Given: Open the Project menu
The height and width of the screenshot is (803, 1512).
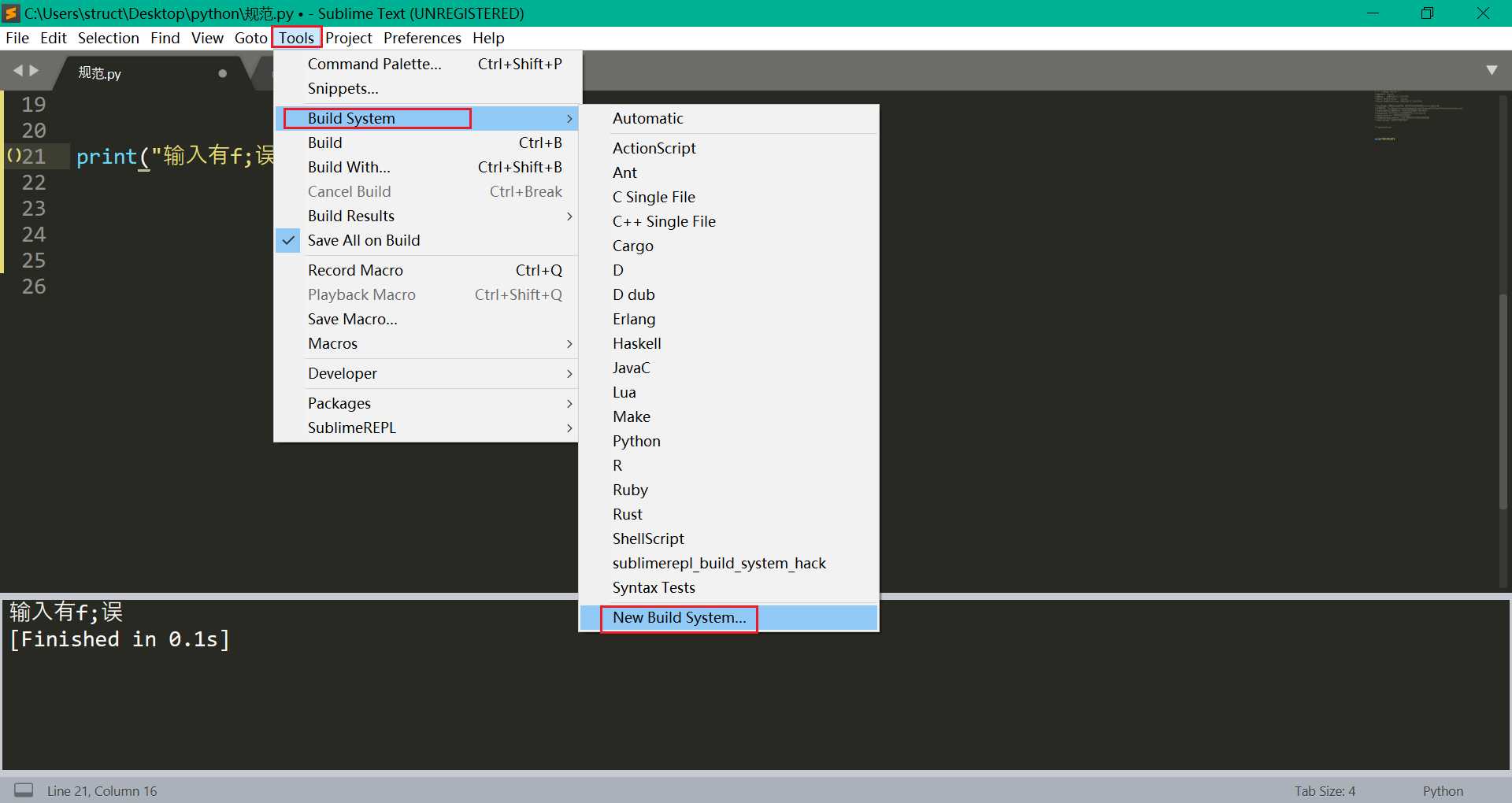Looking at the screenshot, I should point(349,38).
